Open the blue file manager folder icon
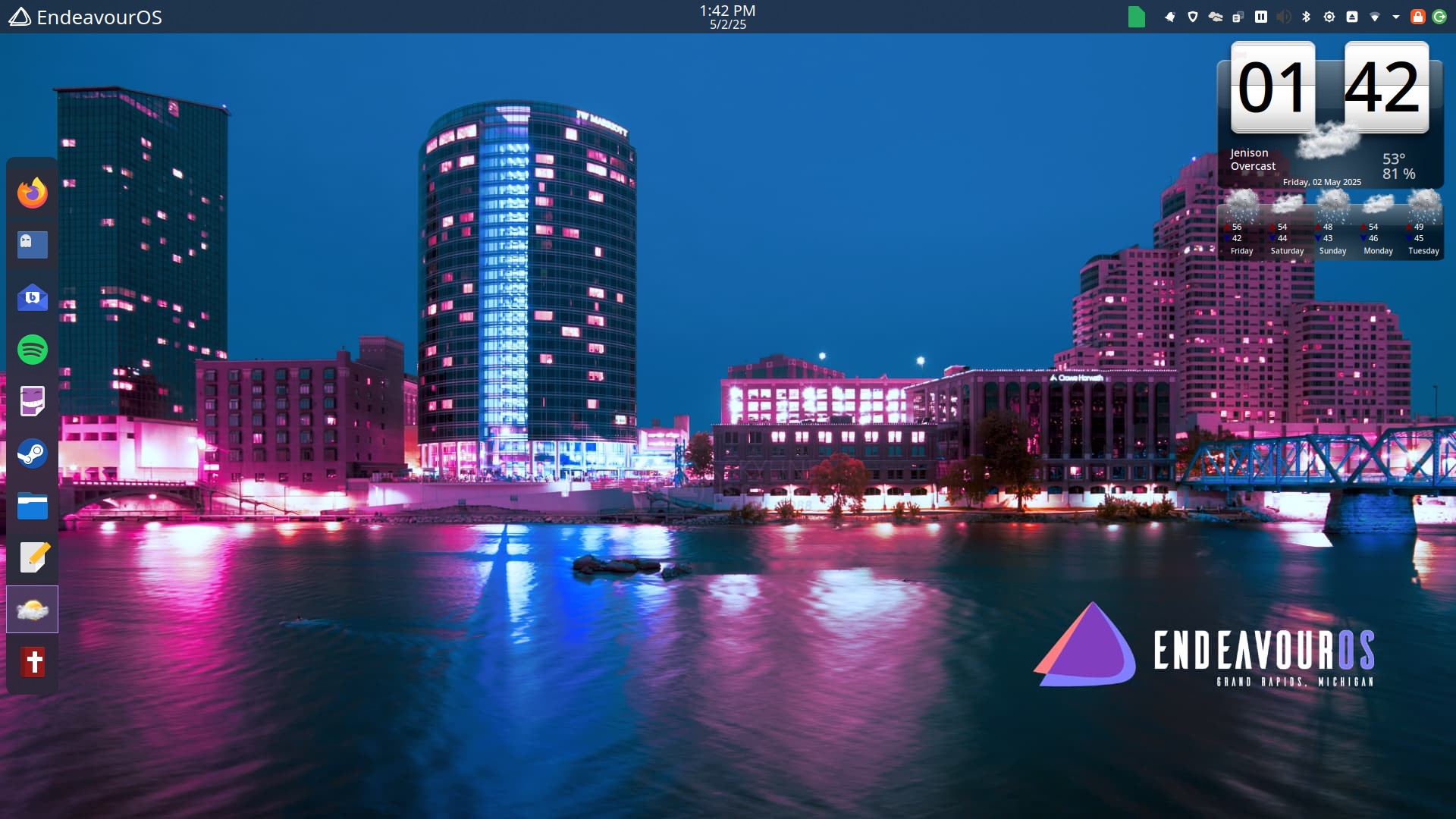The image size is (1456, 819). [33, 506]
